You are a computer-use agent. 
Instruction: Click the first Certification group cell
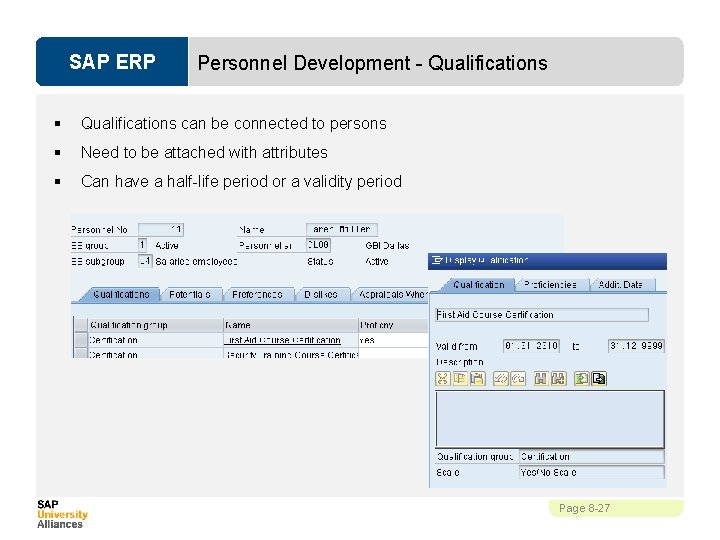(x=155, y=340)
